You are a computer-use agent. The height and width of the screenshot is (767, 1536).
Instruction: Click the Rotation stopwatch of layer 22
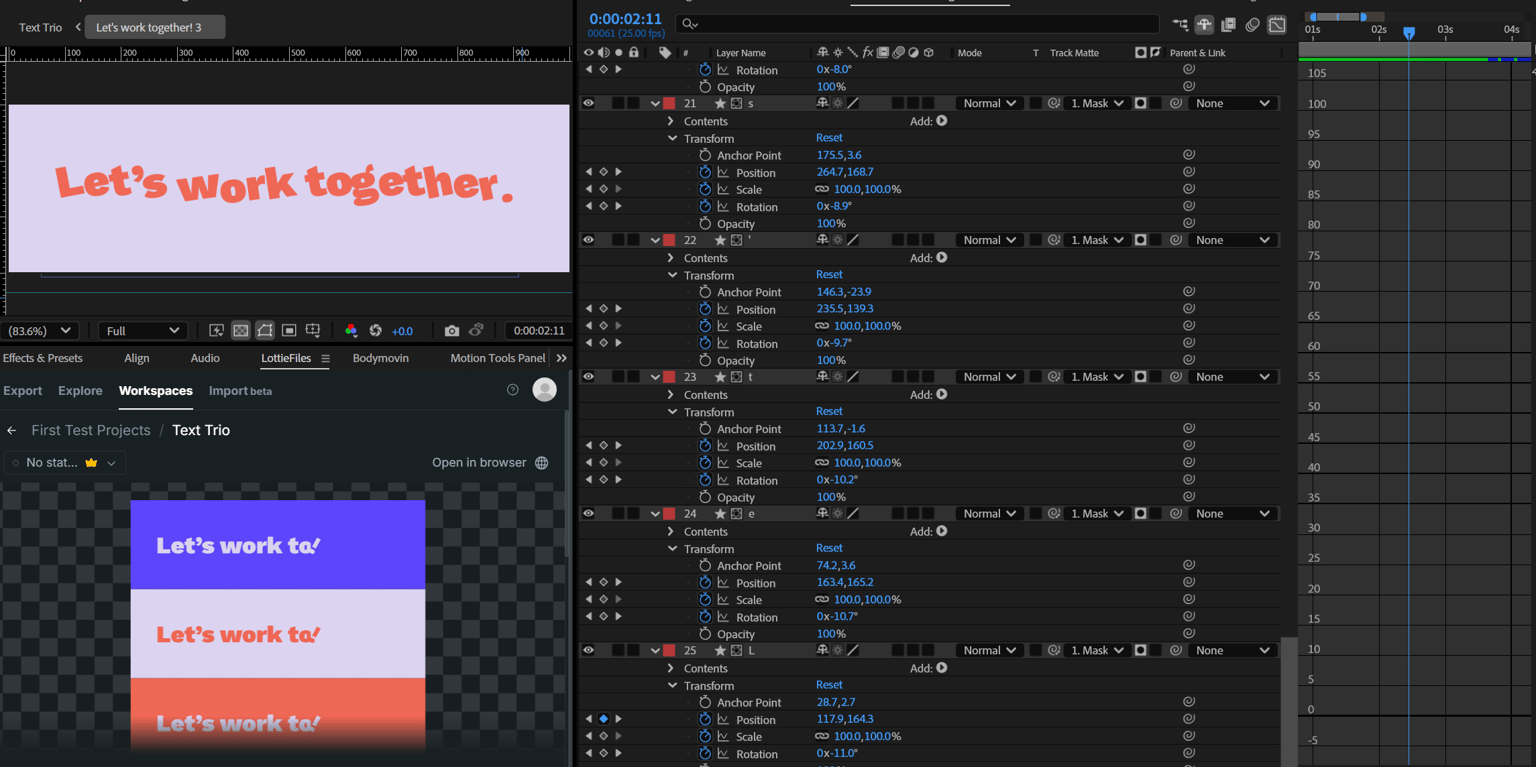705,343
